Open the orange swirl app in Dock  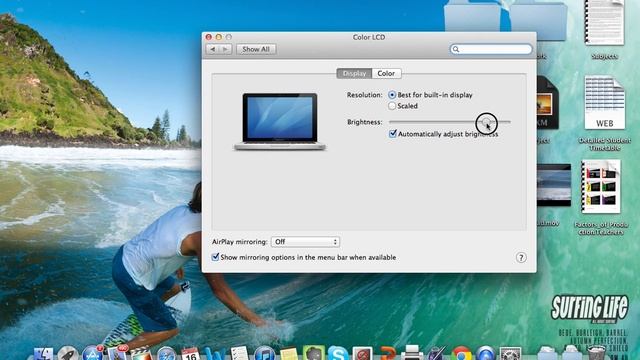(387, 353)
